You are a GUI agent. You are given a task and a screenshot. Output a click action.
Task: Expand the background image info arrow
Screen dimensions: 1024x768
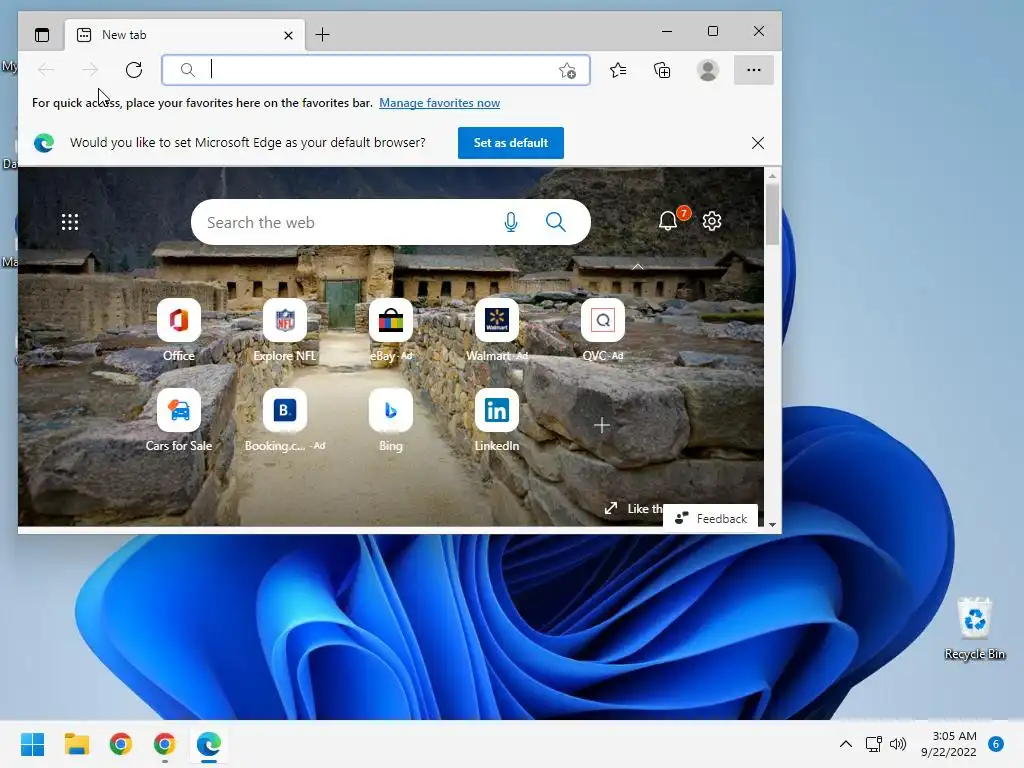point(611,508)
